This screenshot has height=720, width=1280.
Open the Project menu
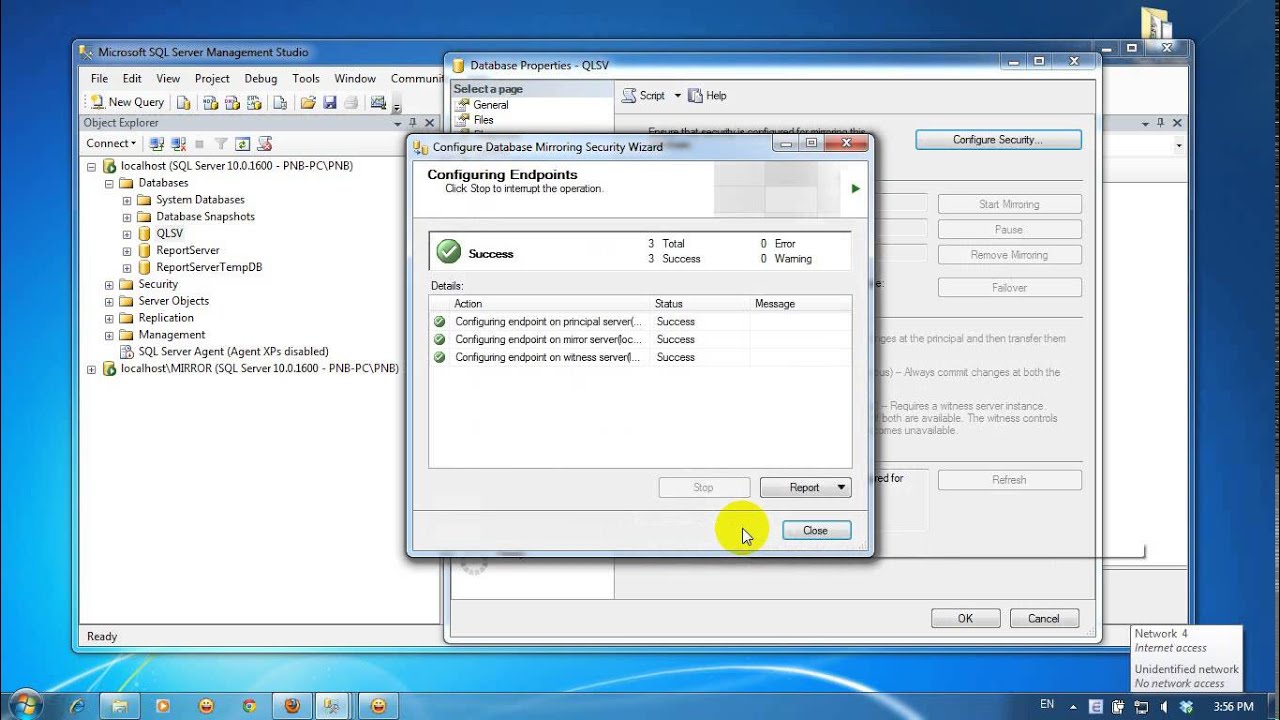point(212,78)
